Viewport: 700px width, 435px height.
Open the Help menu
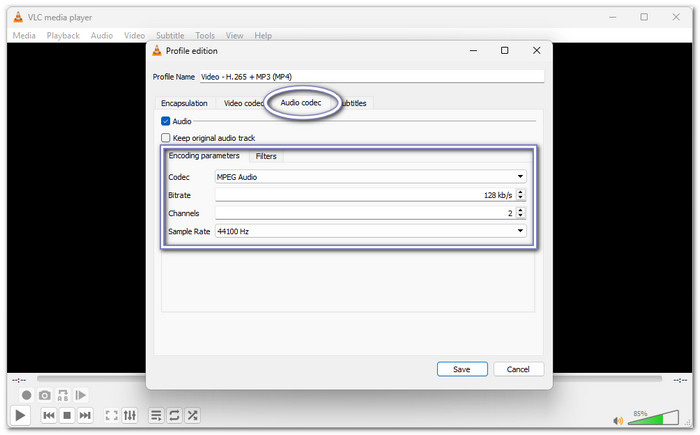(263, 35)
